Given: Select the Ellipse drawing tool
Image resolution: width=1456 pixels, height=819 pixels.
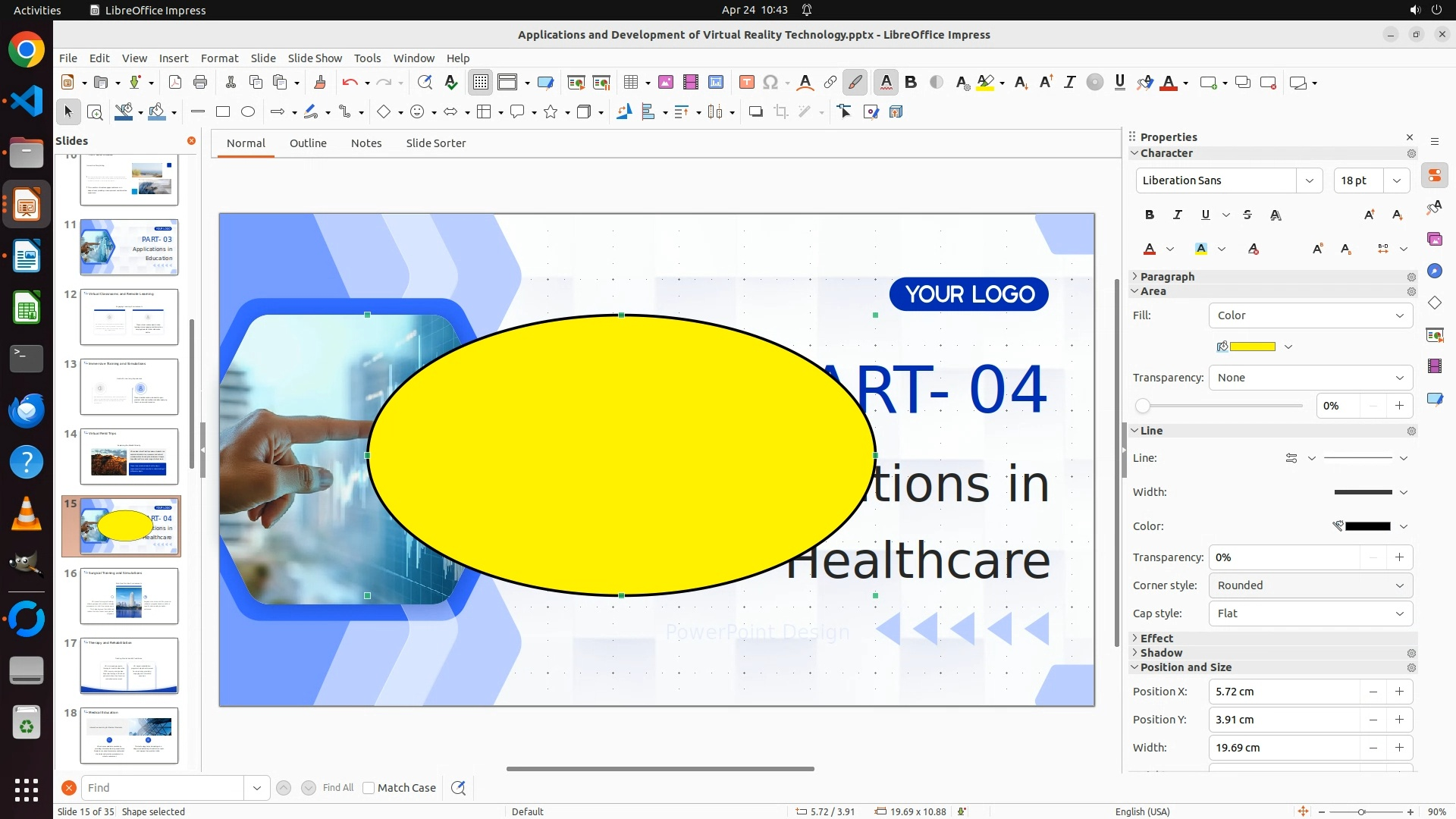Looking at the screenshot, I should [248, 112].
